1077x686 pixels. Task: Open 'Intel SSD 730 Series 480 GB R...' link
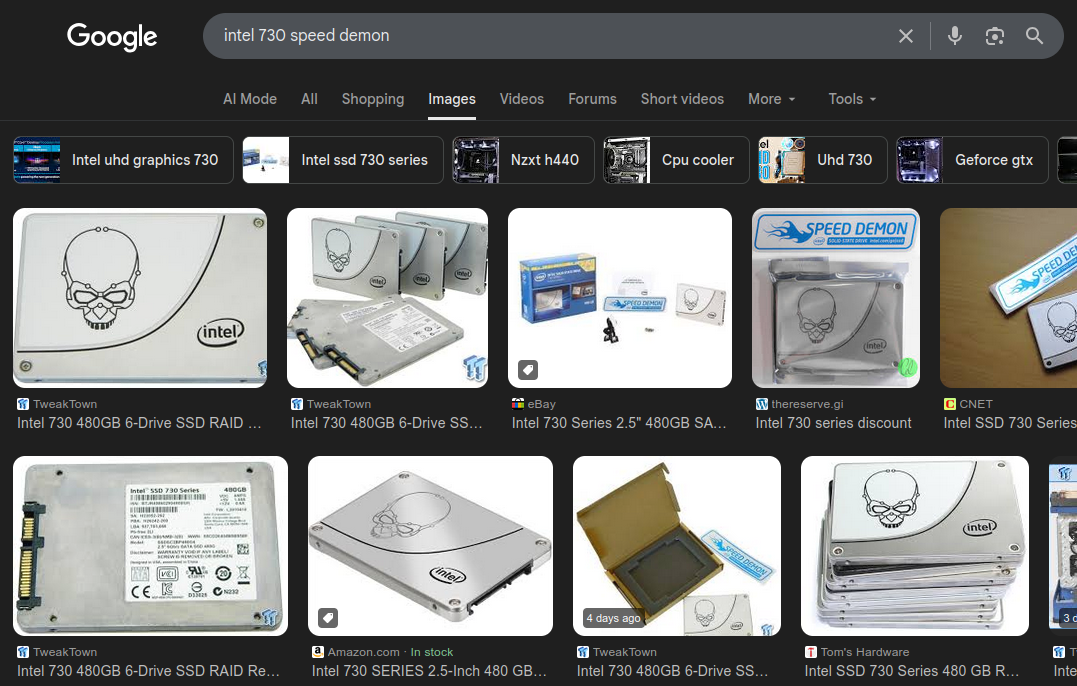pyautogui.click(x=912, y=671)
